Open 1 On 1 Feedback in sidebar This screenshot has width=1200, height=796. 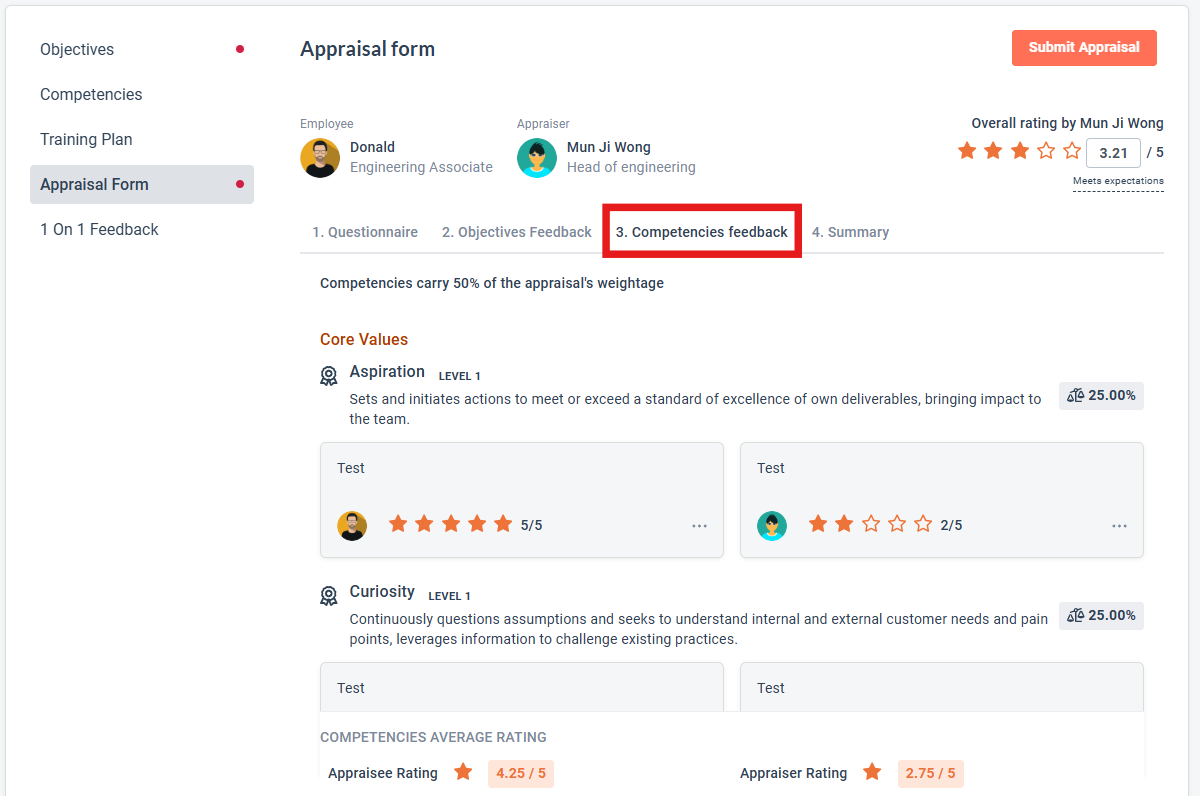99,229
